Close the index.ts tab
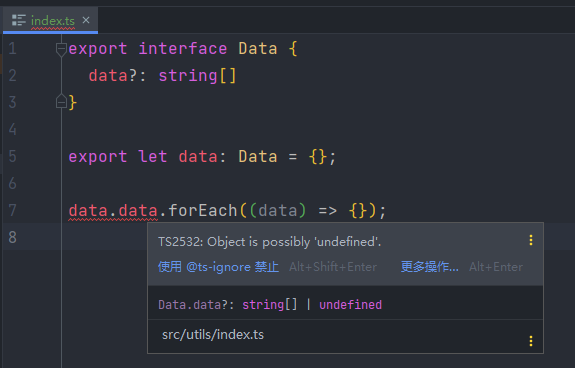Image resolution: width=575 pixels, height=368 pixels. coord(86,20)
